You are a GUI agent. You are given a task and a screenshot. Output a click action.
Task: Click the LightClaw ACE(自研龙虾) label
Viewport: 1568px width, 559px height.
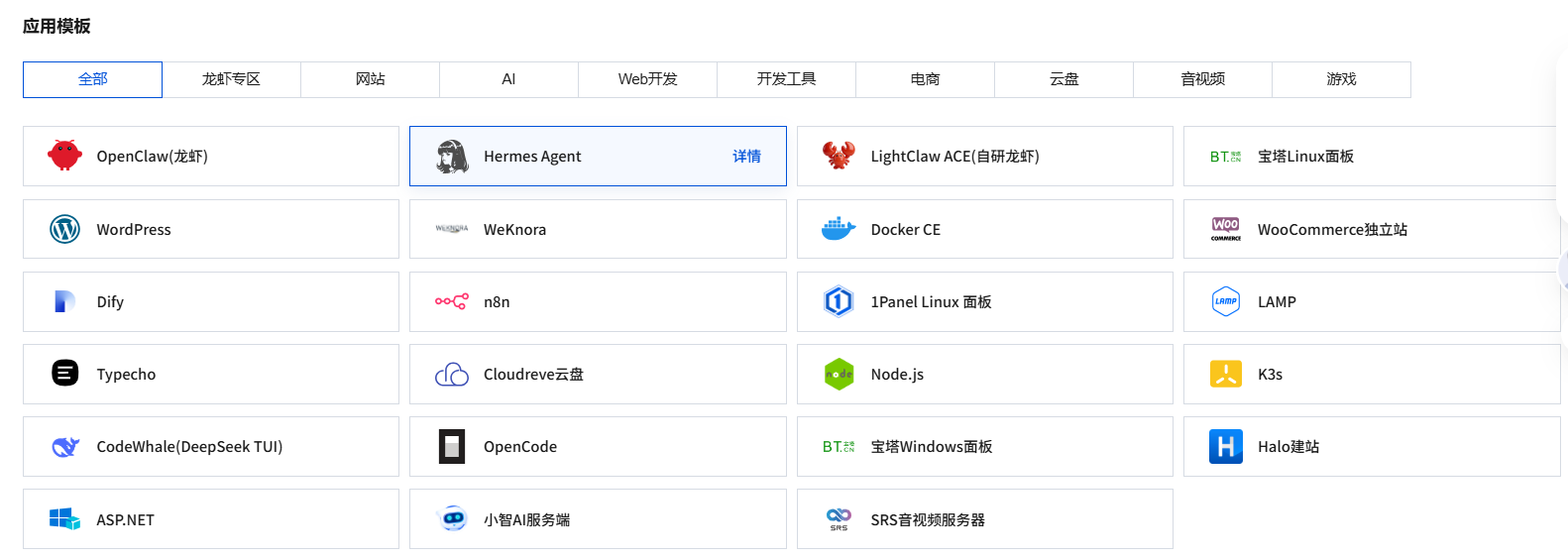point(954,157)
